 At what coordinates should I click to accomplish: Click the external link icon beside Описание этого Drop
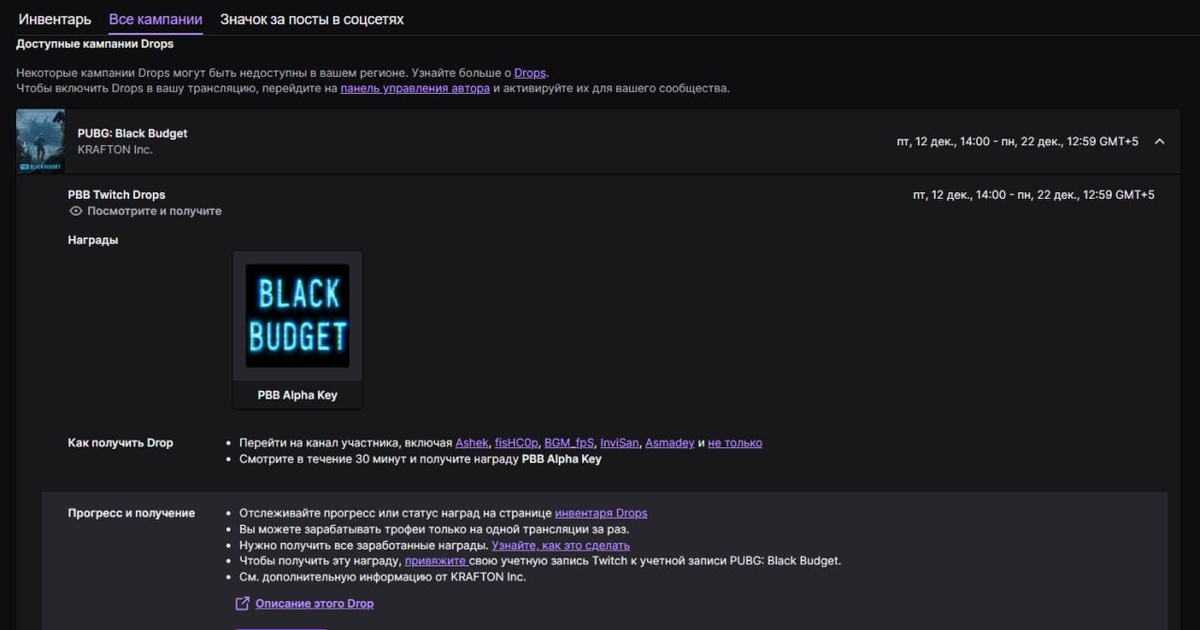[242, 604]
